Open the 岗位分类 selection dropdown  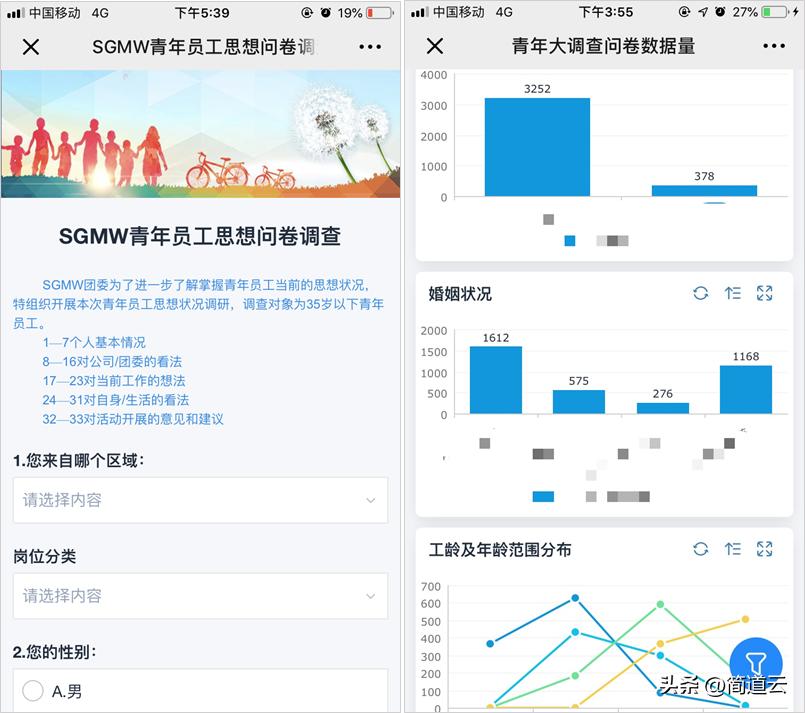[x=200, y=594]
